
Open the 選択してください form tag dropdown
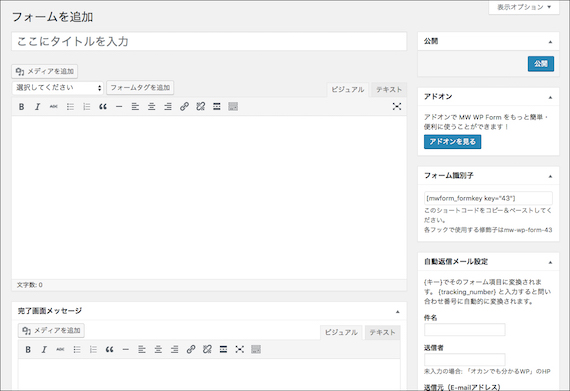pos(58,88)
